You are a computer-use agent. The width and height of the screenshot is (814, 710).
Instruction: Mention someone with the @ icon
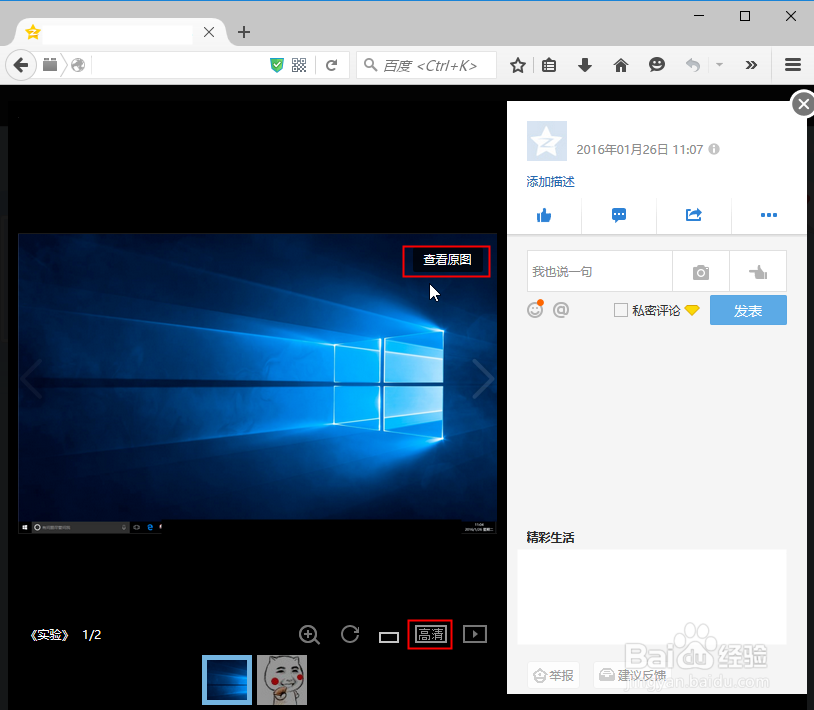(561, 310)
